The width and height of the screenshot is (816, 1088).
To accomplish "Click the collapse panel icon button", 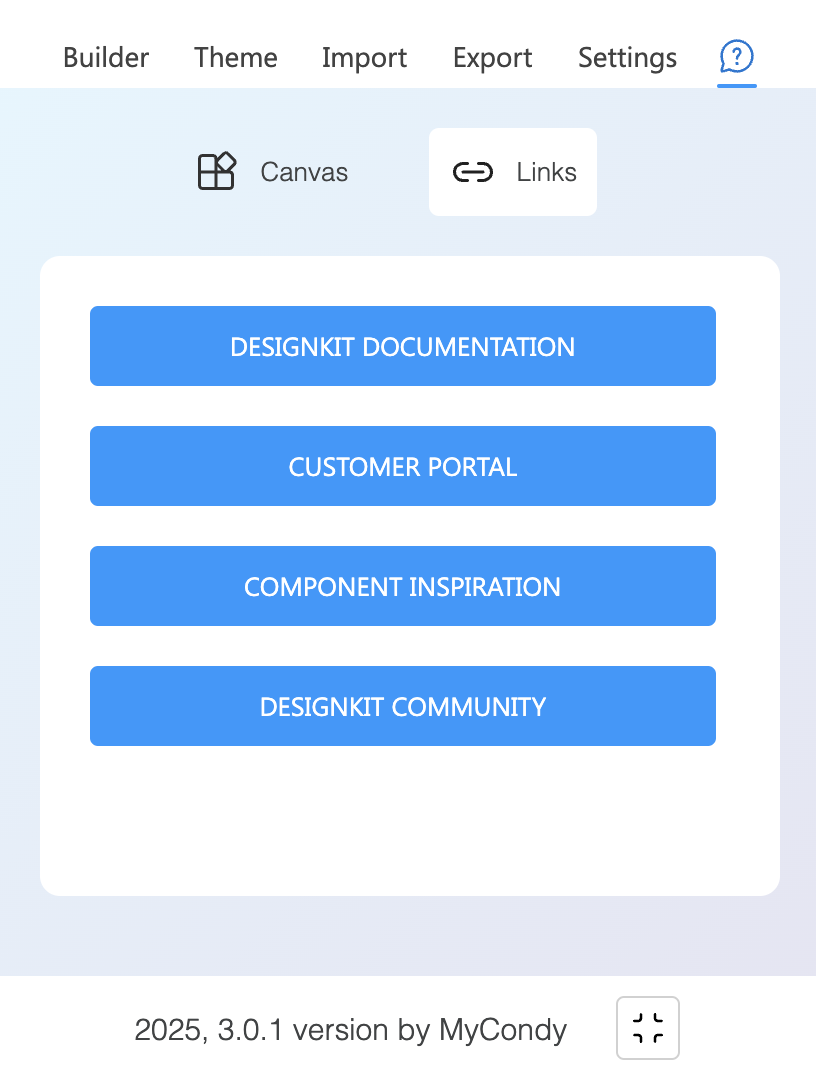I will 647,1028.
